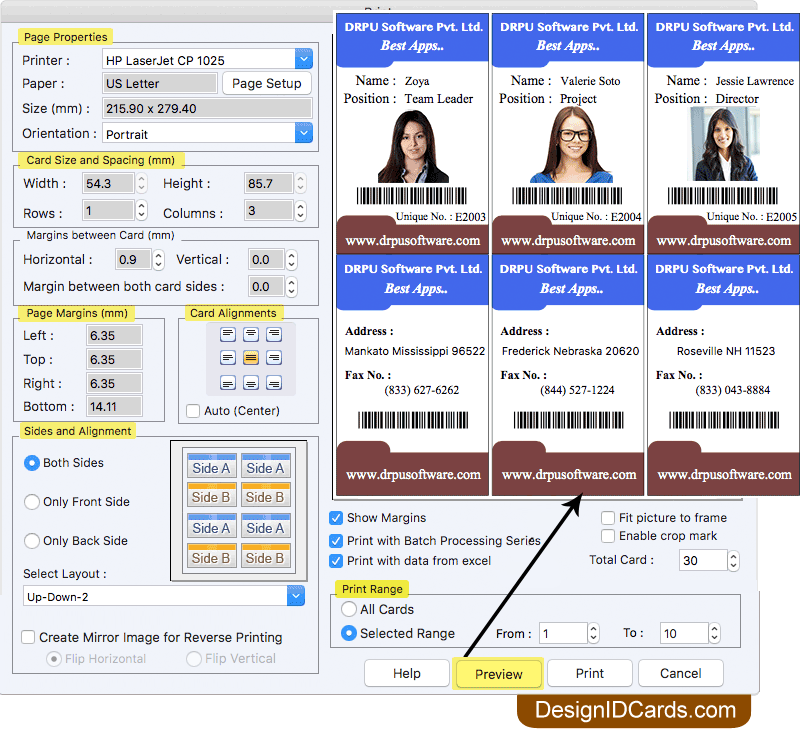Adjust the Vertical margin stepper
This screenshot has width=802, height=729.
(x=291, y=260)
